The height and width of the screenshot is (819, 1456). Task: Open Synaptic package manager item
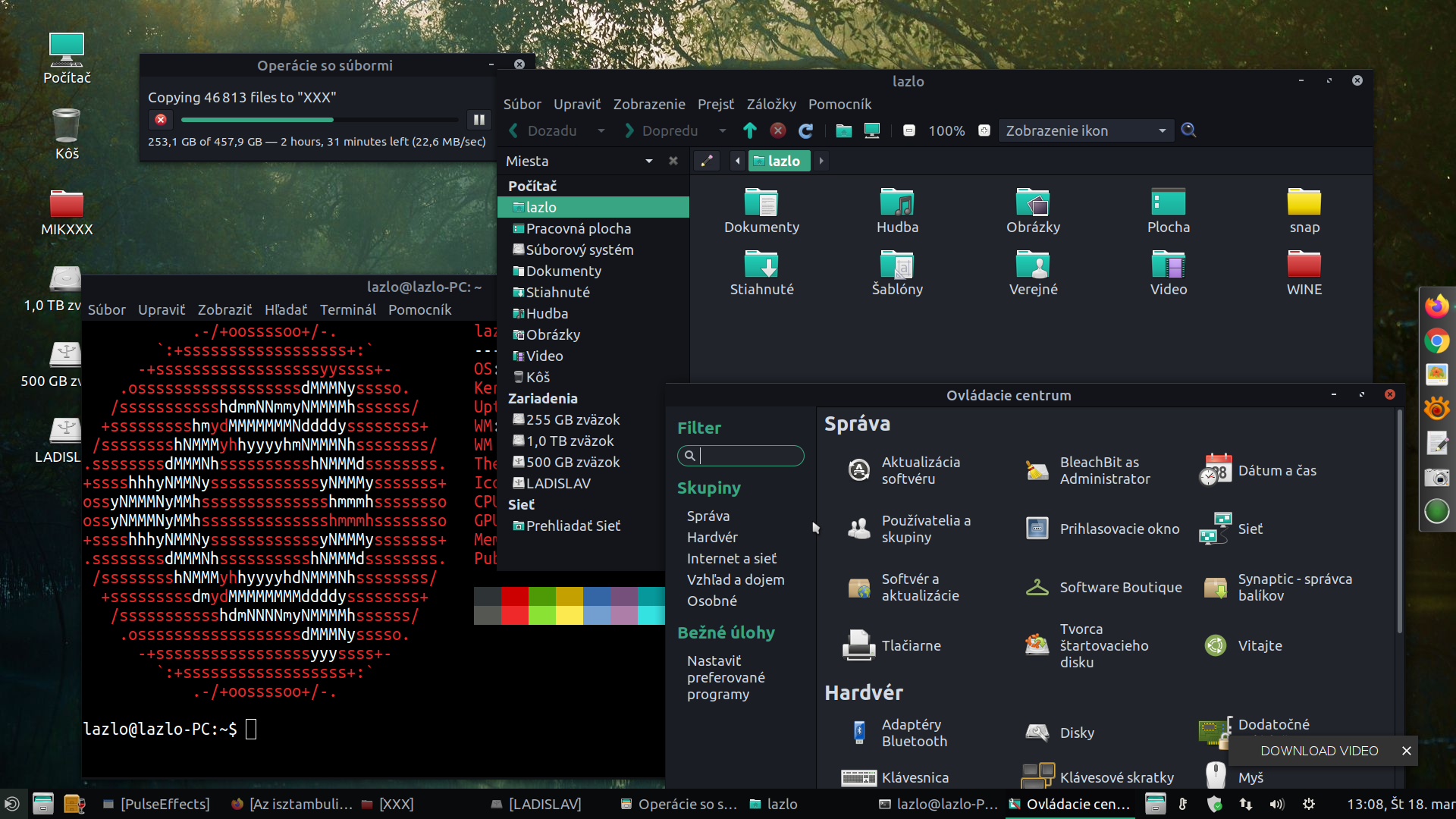pyautogui.click(x=1293, y=587)
